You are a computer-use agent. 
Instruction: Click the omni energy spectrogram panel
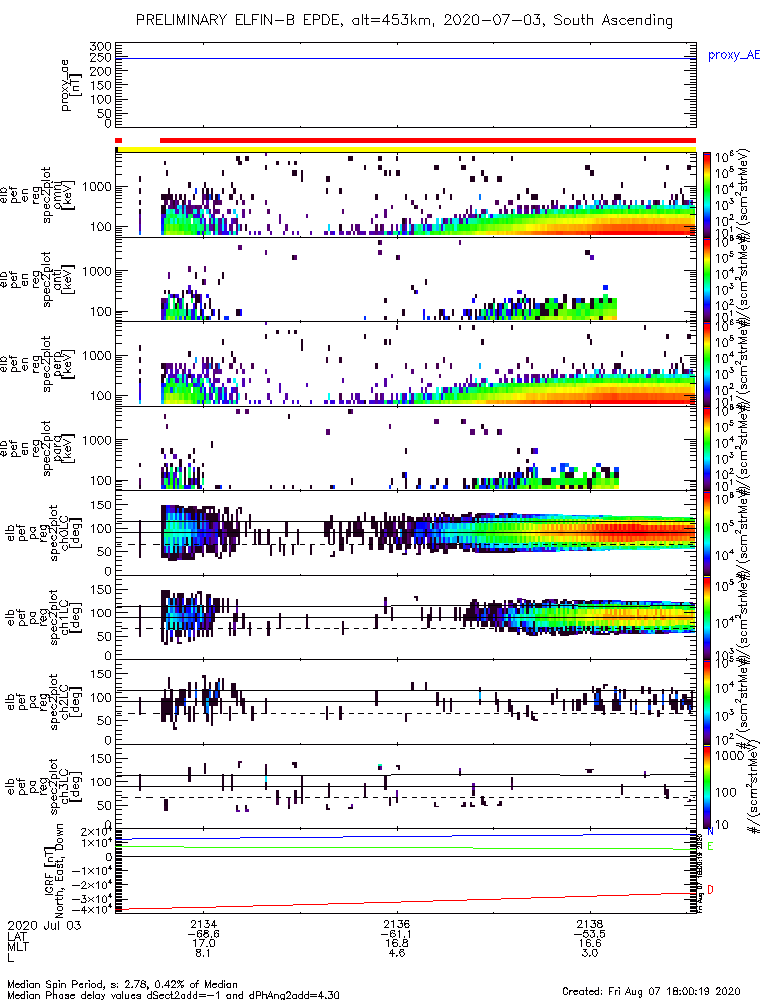pos(406,195)
